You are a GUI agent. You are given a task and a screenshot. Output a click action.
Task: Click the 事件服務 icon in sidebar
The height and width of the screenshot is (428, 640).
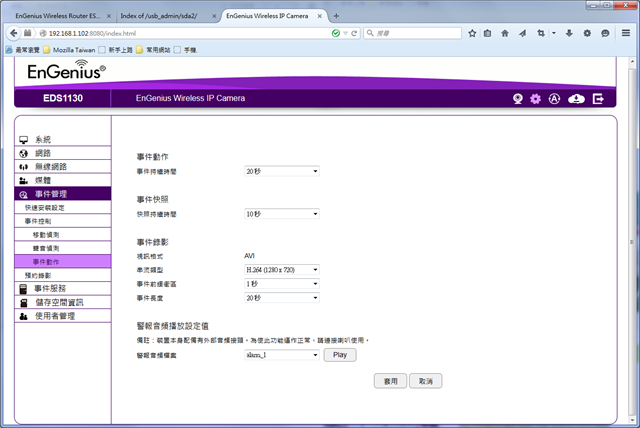(x=23, y=289)
